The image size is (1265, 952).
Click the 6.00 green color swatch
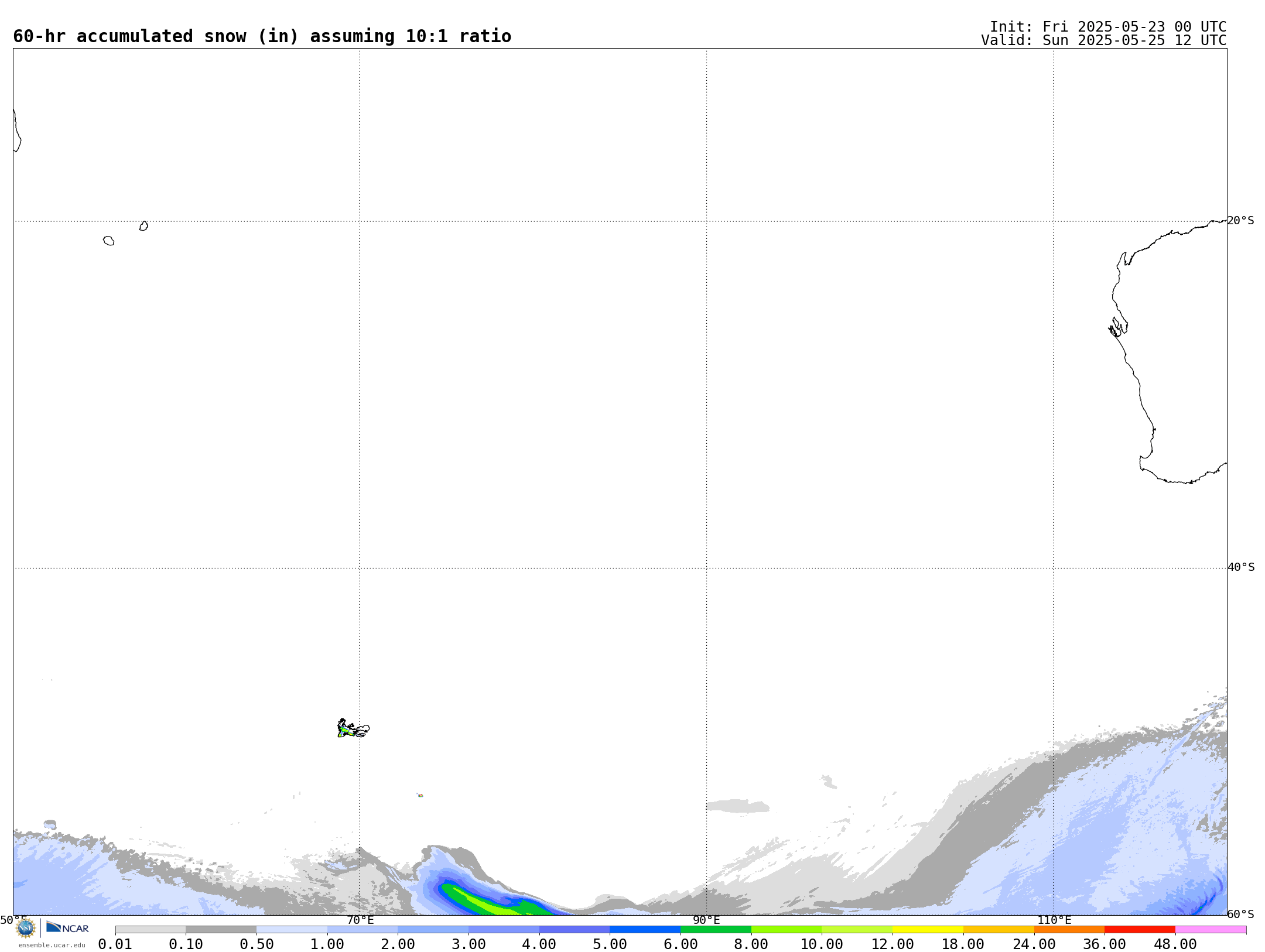coord(716,930)
